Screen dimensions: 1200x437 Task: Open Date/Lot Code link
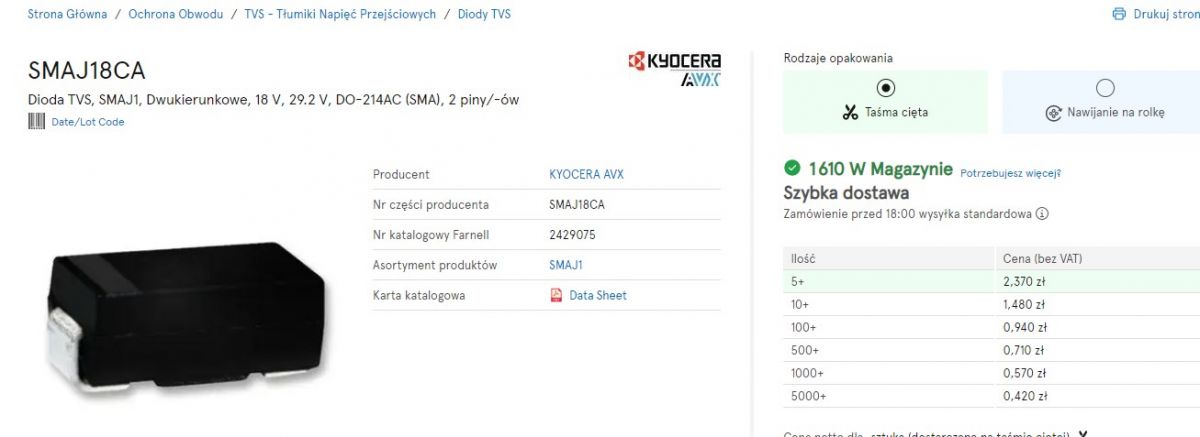tap(88, 122)
